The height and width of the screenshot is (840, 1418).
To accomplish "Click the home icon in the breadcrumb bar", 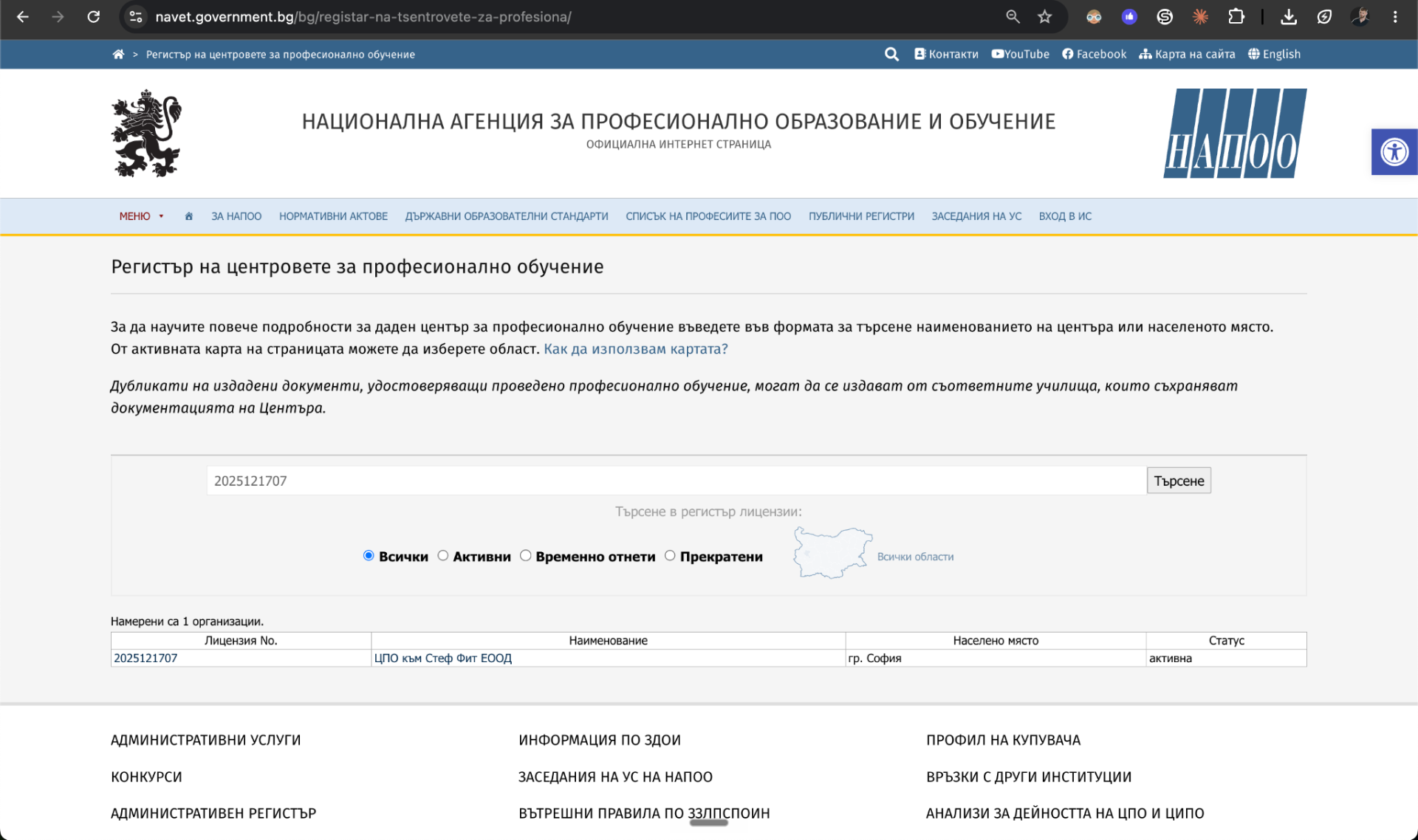I will point(118,55).
